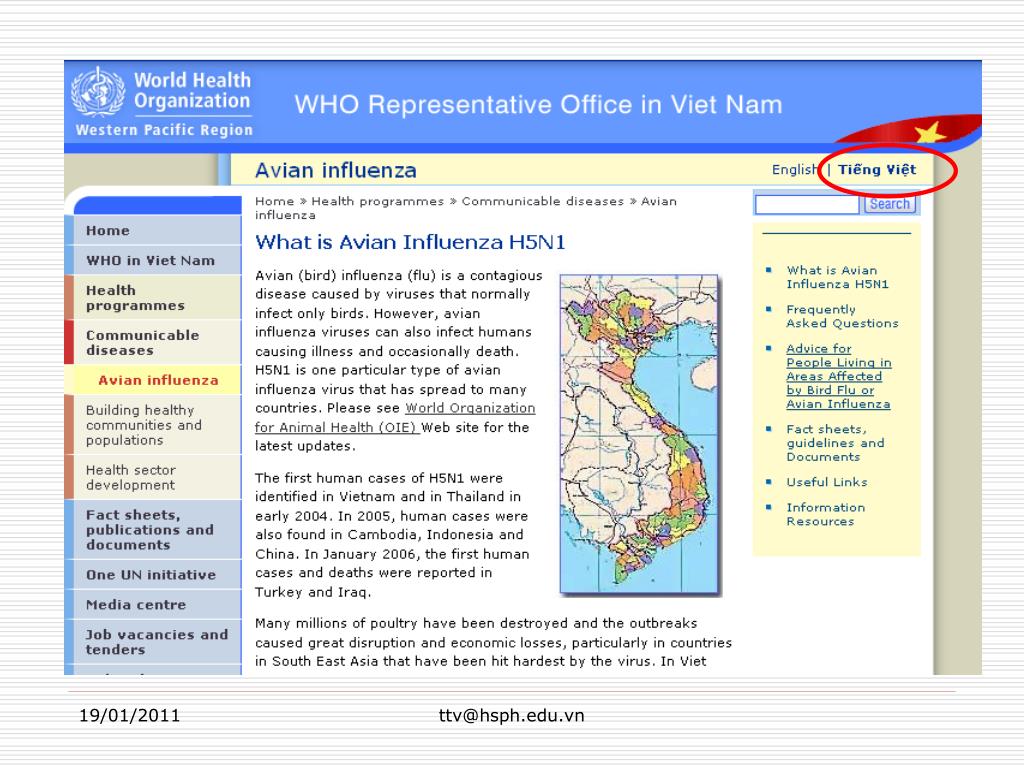Open Useful Links in right panel
The image size is (1024, 768).
(827, 482)
